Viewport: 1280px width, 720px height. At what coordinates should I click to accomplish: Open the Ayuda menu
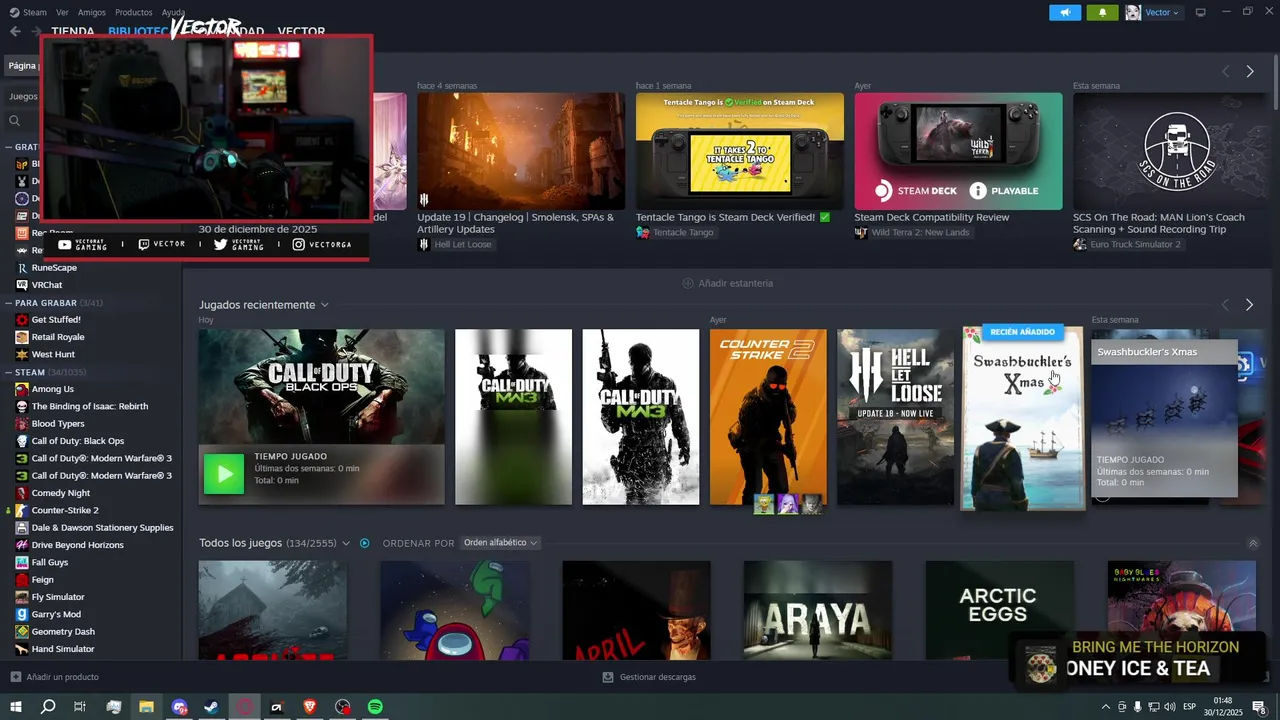pos(173,12)
